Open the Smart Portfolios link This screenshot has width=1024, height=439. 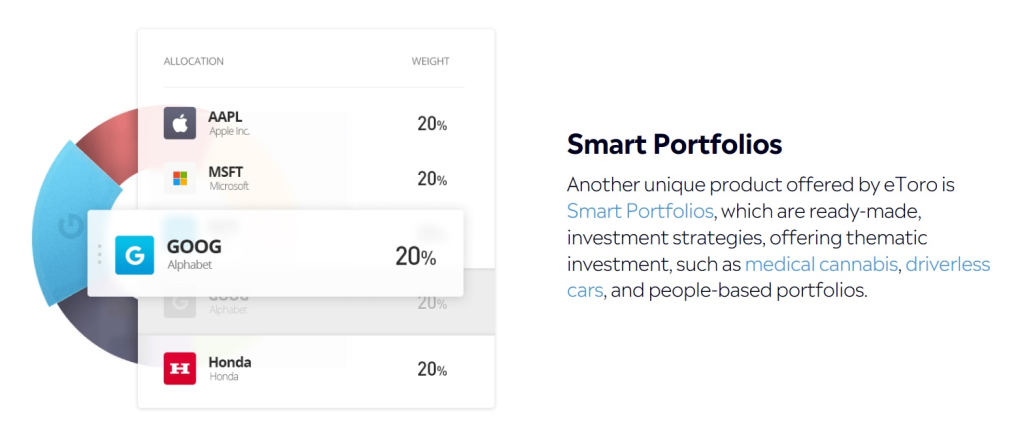[640, 211]
